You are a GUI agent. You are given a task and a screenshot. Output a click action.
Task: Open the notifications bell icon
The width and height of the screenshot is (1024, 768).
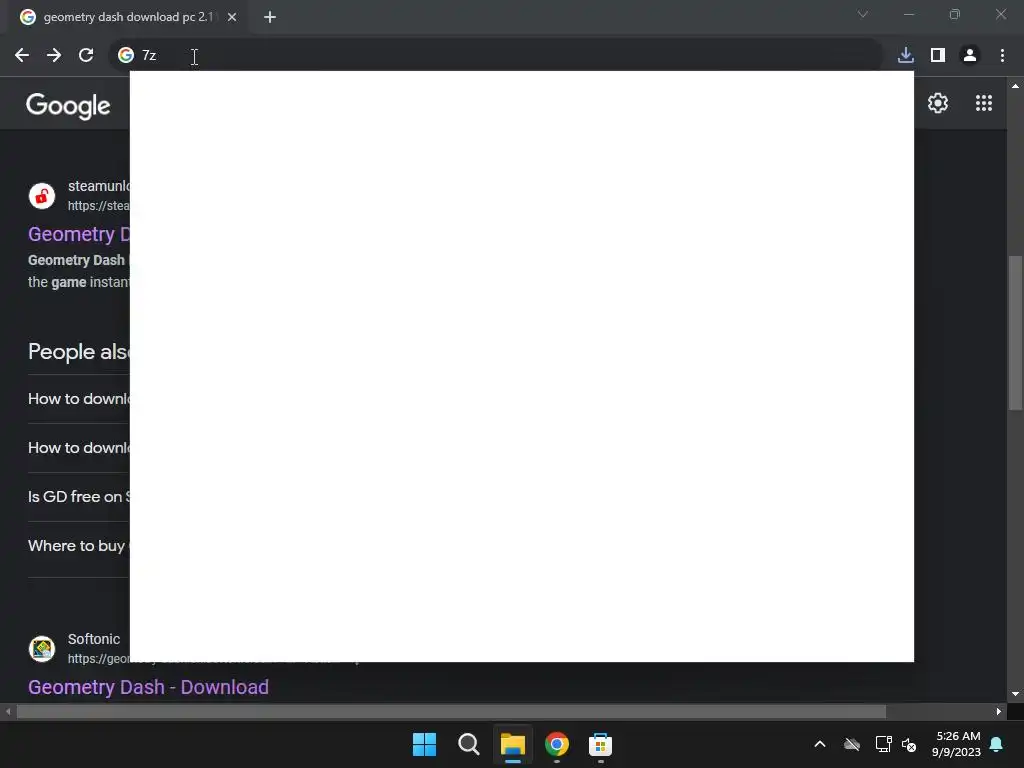pyautogui.click(x=997, y=744)
